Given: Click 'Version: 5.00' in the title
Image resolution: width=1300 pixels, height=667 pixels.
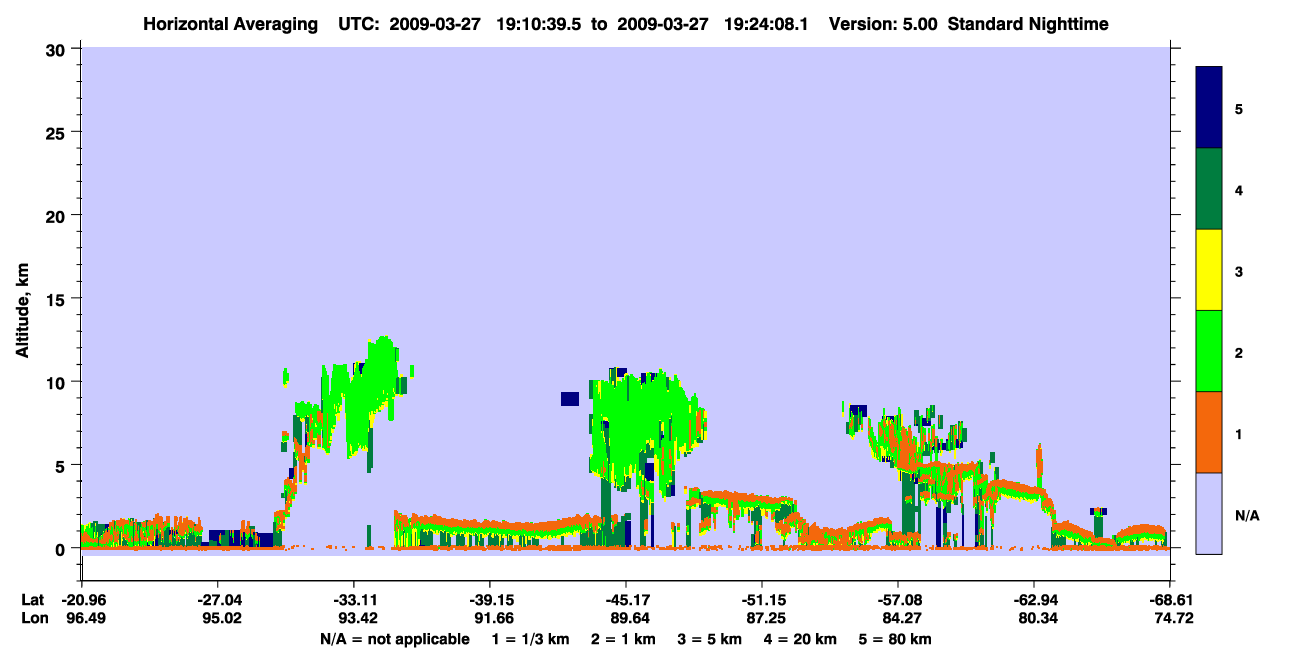Looking at the screenshot, I should click(x=883, y=23).
